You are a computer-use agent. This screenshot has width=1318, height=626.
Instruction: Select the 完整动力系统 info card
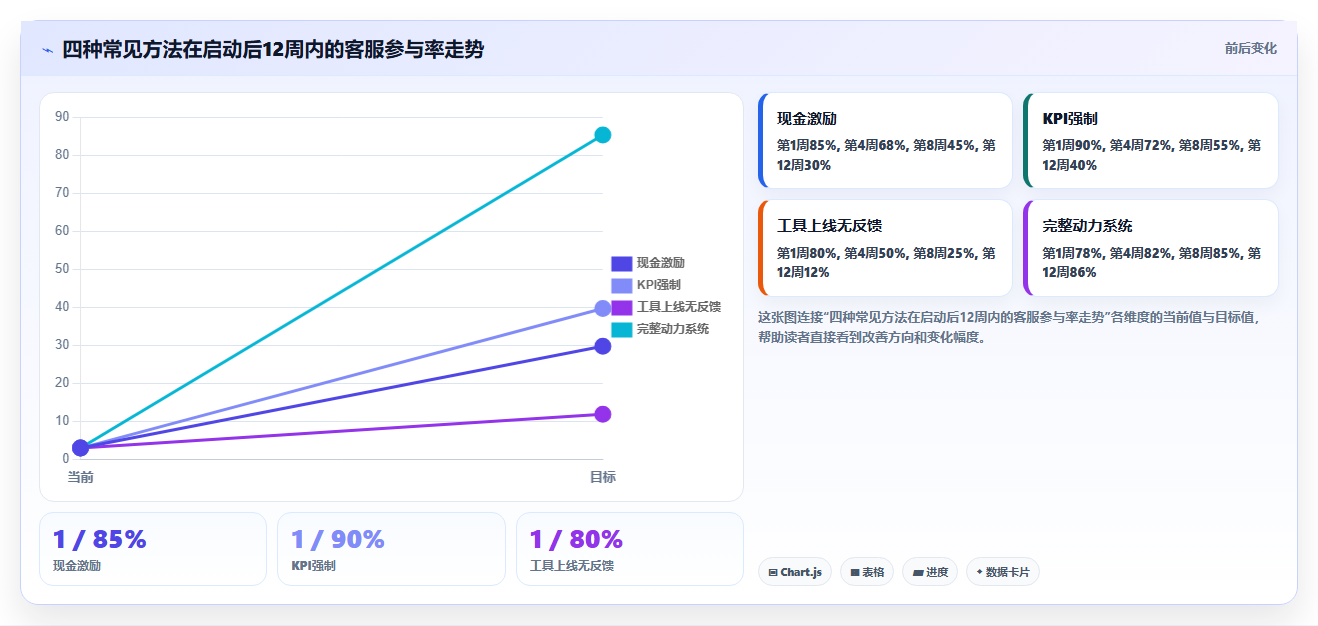pyautogui.click(x=1151, y=248)
